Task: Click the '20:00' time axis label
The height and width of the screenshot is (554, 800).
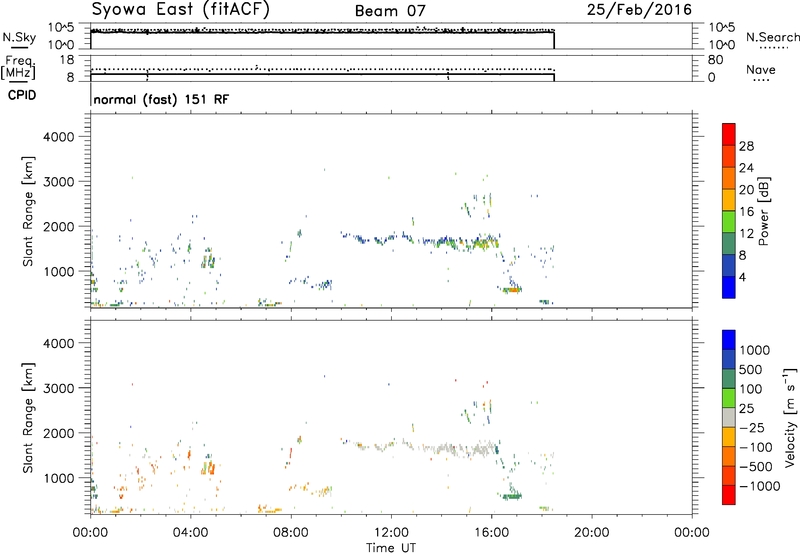Action: click(x=591, y=533)
